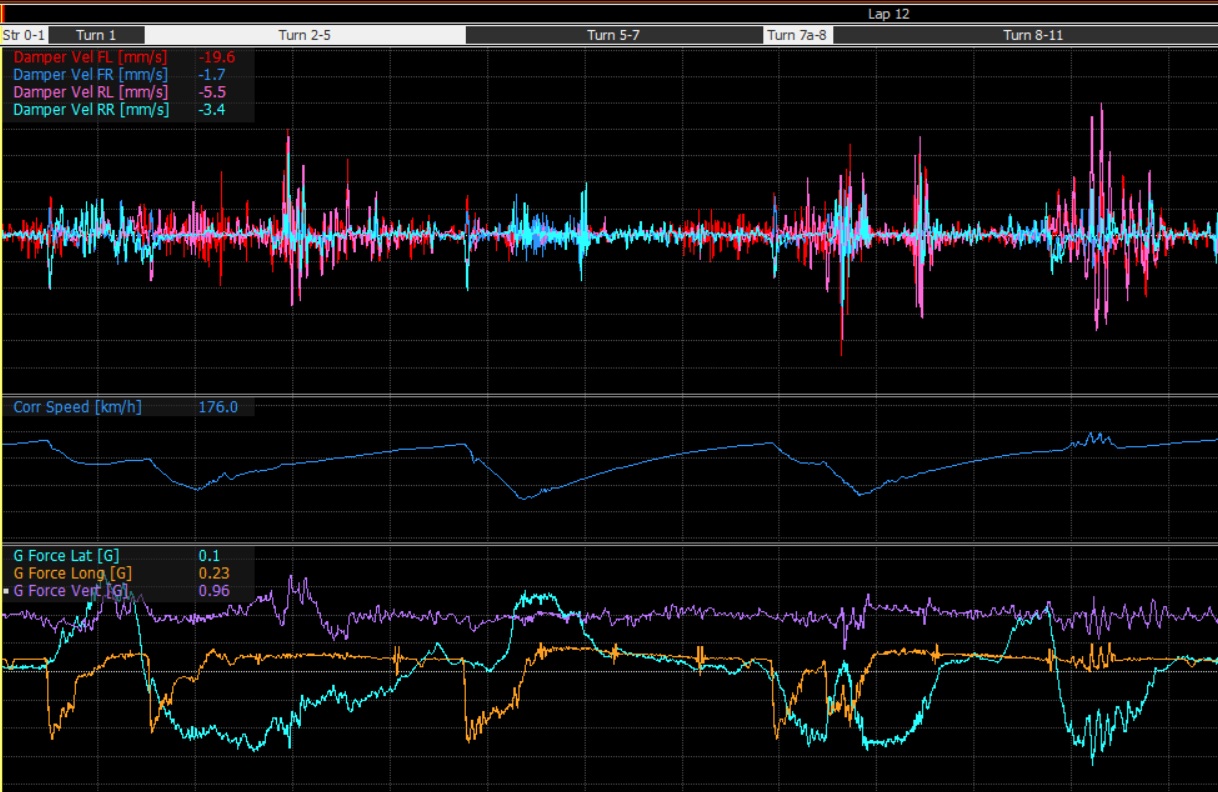
Task: Click the Lap 12 label bar
Action: point(888,14)
